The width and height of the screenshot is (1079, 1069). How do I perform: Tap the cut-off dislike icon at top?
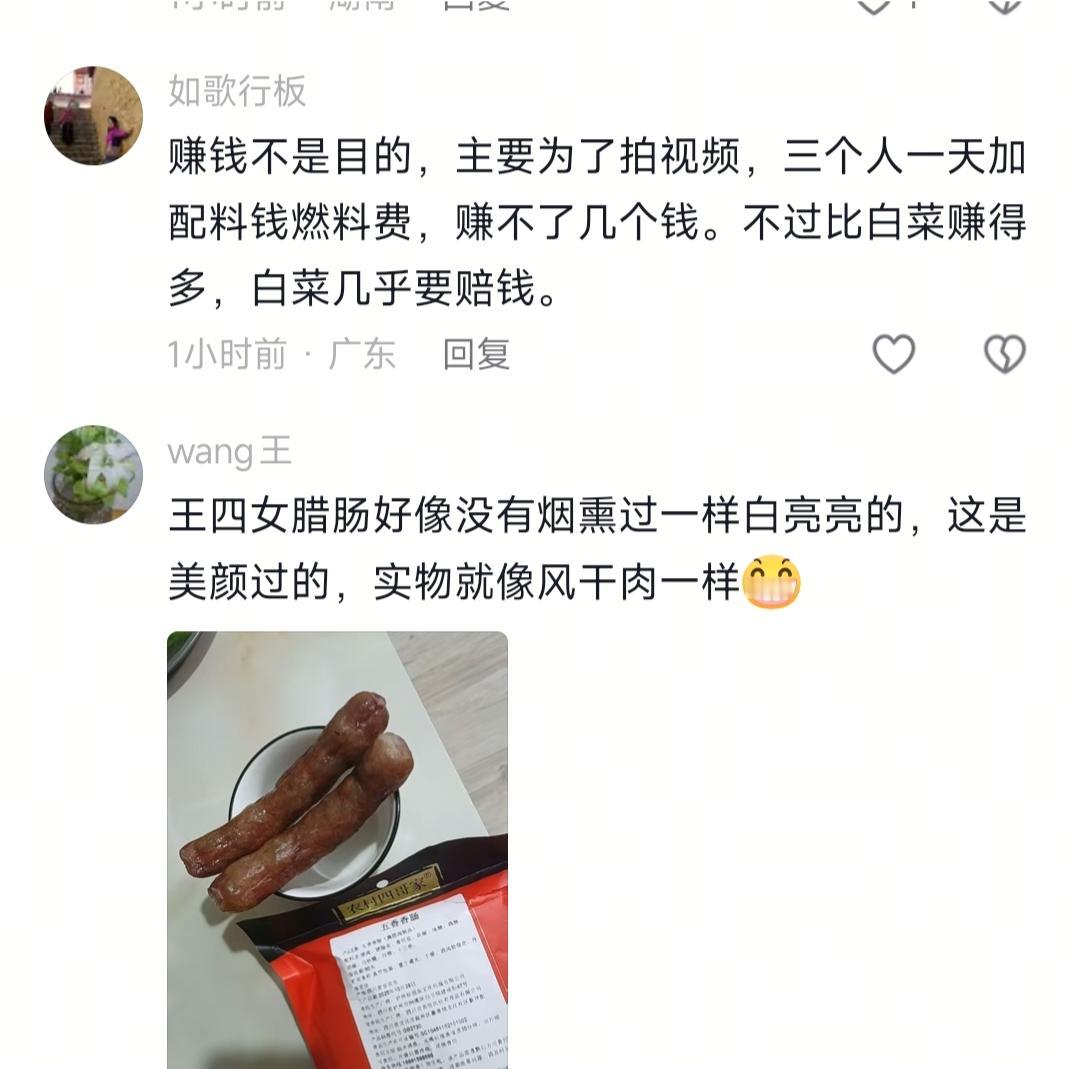[1005, 6]
